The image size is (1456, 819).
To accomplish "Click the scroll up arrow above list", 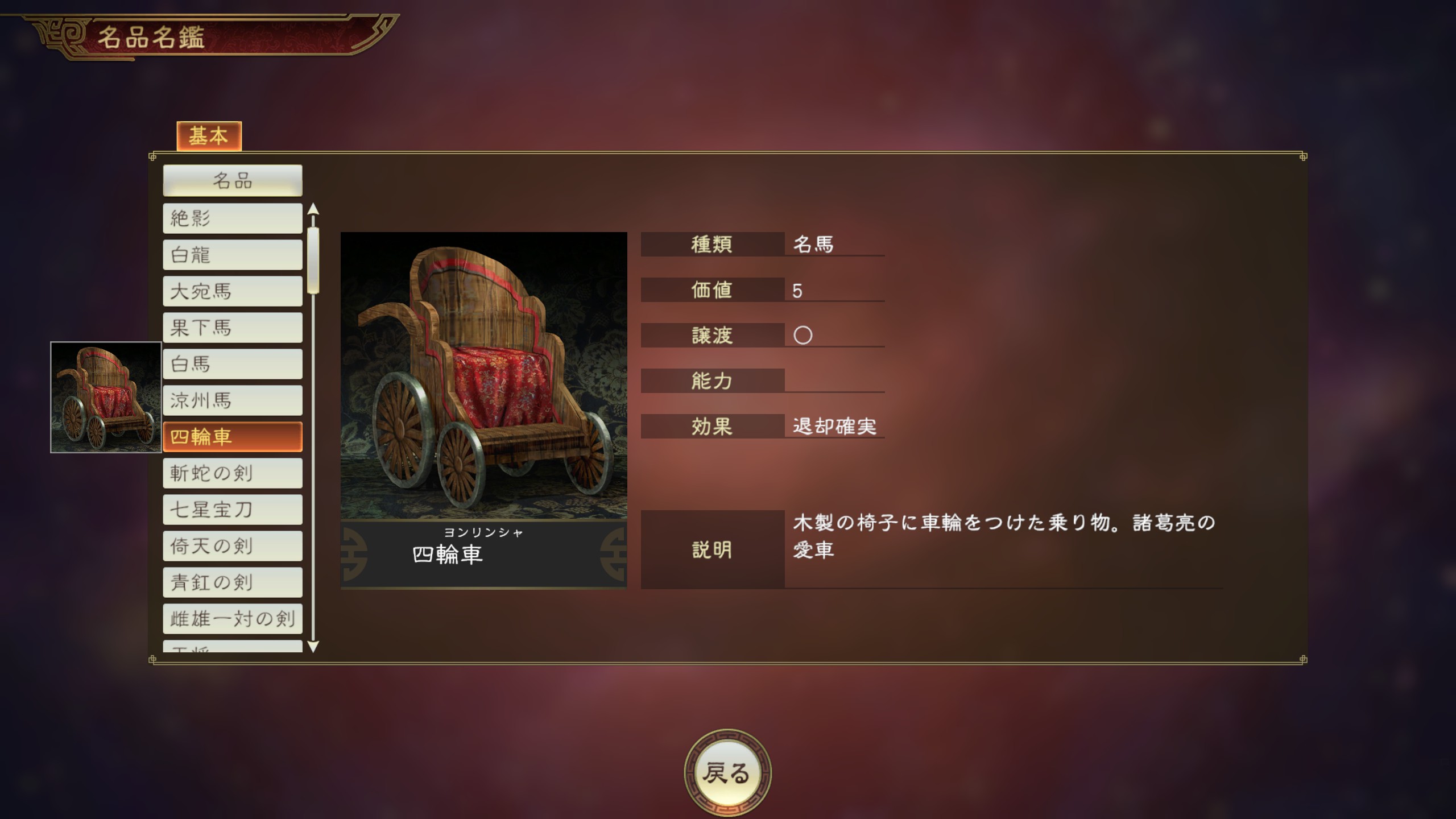I will (313, 209).
